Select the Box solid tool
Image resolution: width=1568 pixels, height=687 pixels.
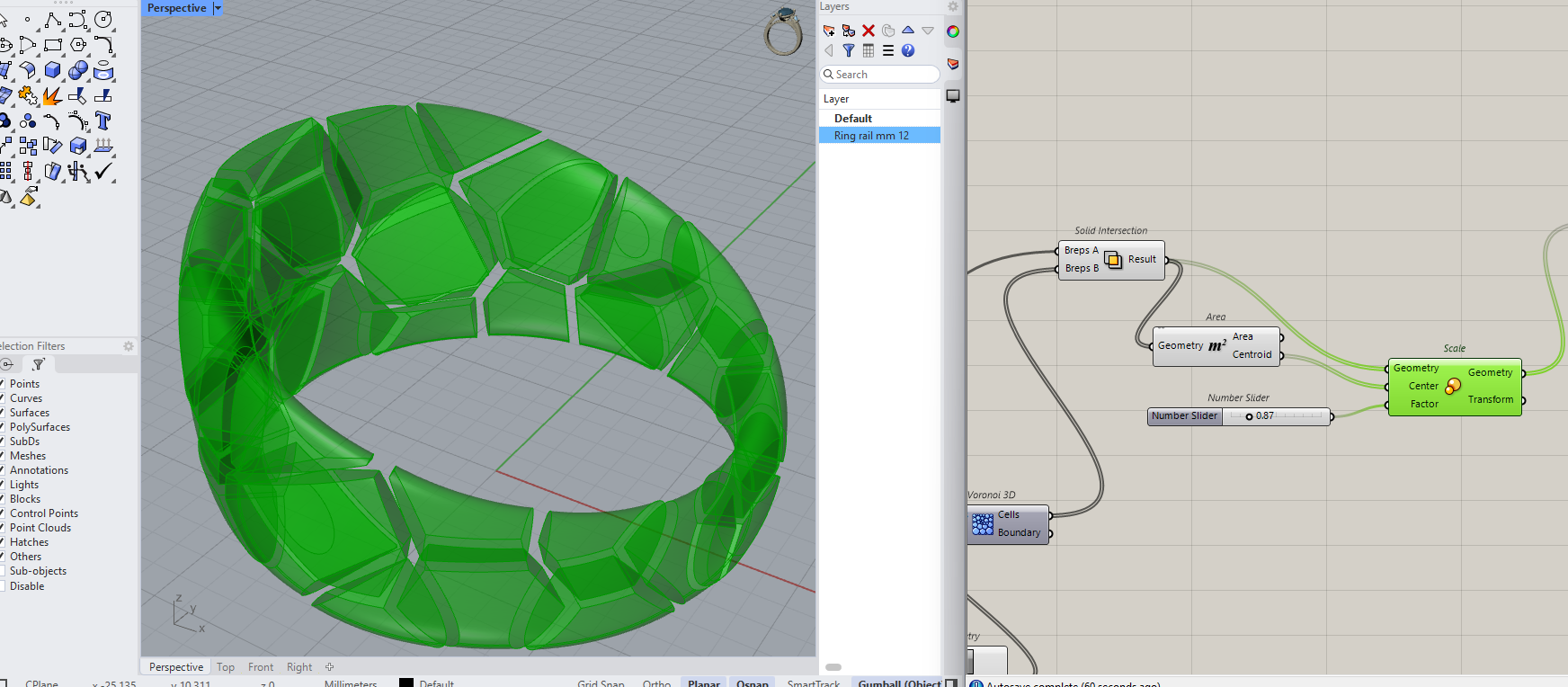coord(53,70)
